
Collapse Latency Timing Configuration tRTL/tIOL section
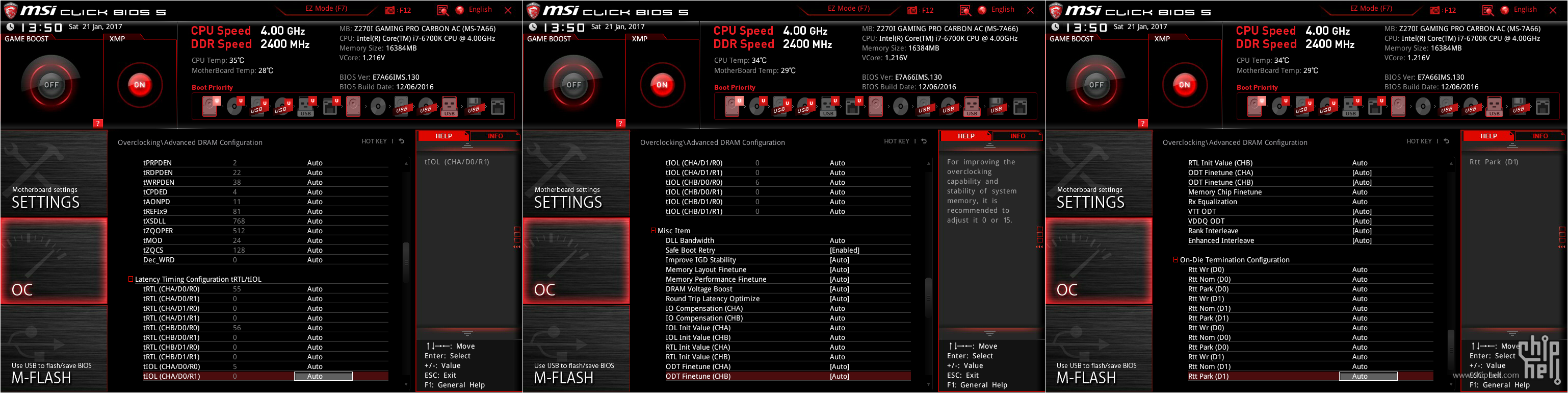point(130,279)
